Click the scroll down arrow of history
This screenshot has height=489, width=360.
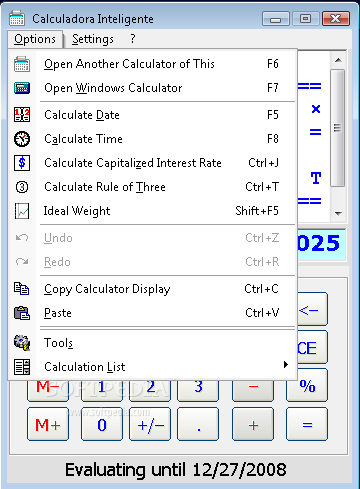tap(338, 213)
